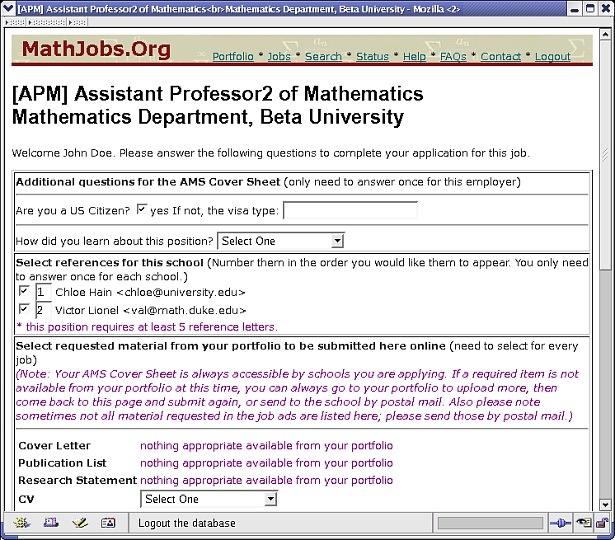Click the status bar progress meter
Screen dimensions: 615x540
[x=490, y=523]
